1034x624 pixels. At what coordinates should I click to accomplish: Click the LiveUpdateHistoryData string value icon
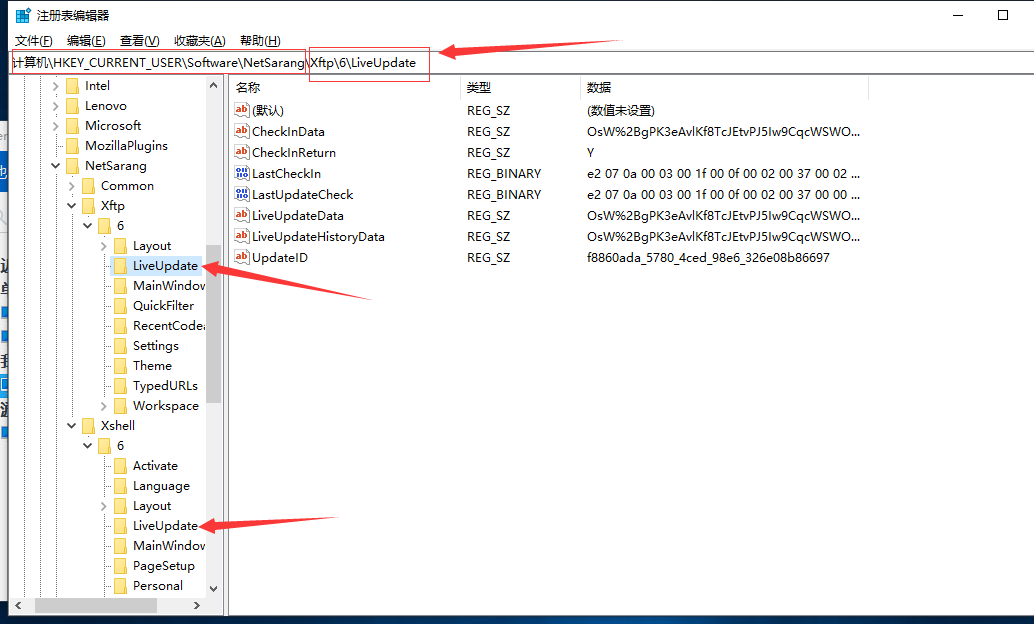click(x=242, y=236)
